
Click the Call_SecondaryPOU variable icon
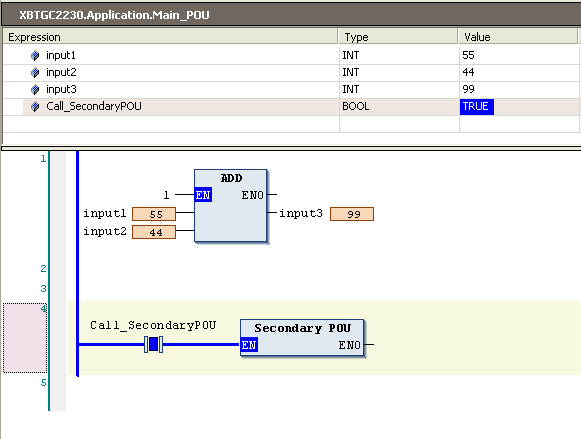[x=35, y=107]
